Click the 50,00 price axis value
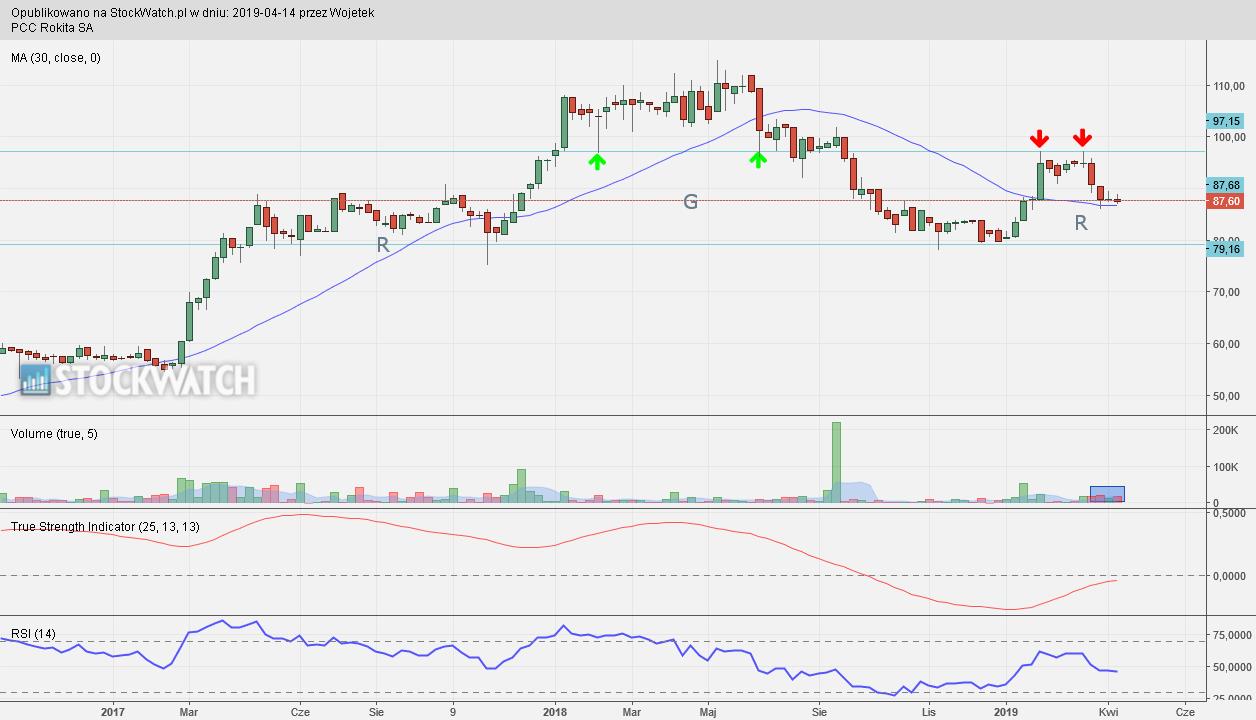This screenshot has height=720, width=1256. [x=1227, y=396]
